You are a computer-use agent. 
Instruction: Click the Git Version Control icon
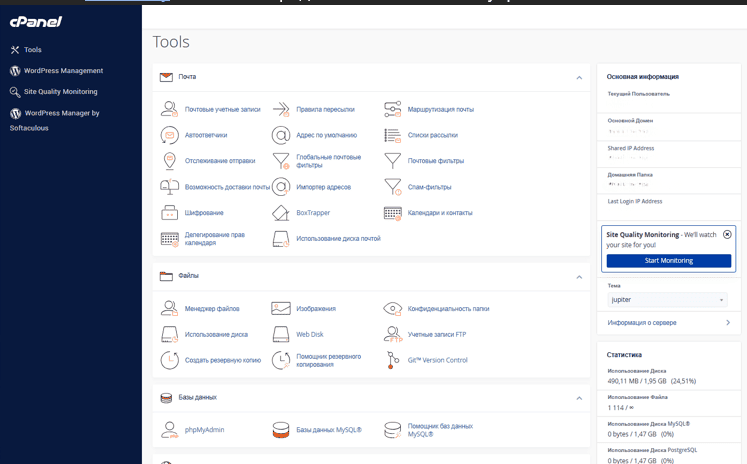point(392,360)
